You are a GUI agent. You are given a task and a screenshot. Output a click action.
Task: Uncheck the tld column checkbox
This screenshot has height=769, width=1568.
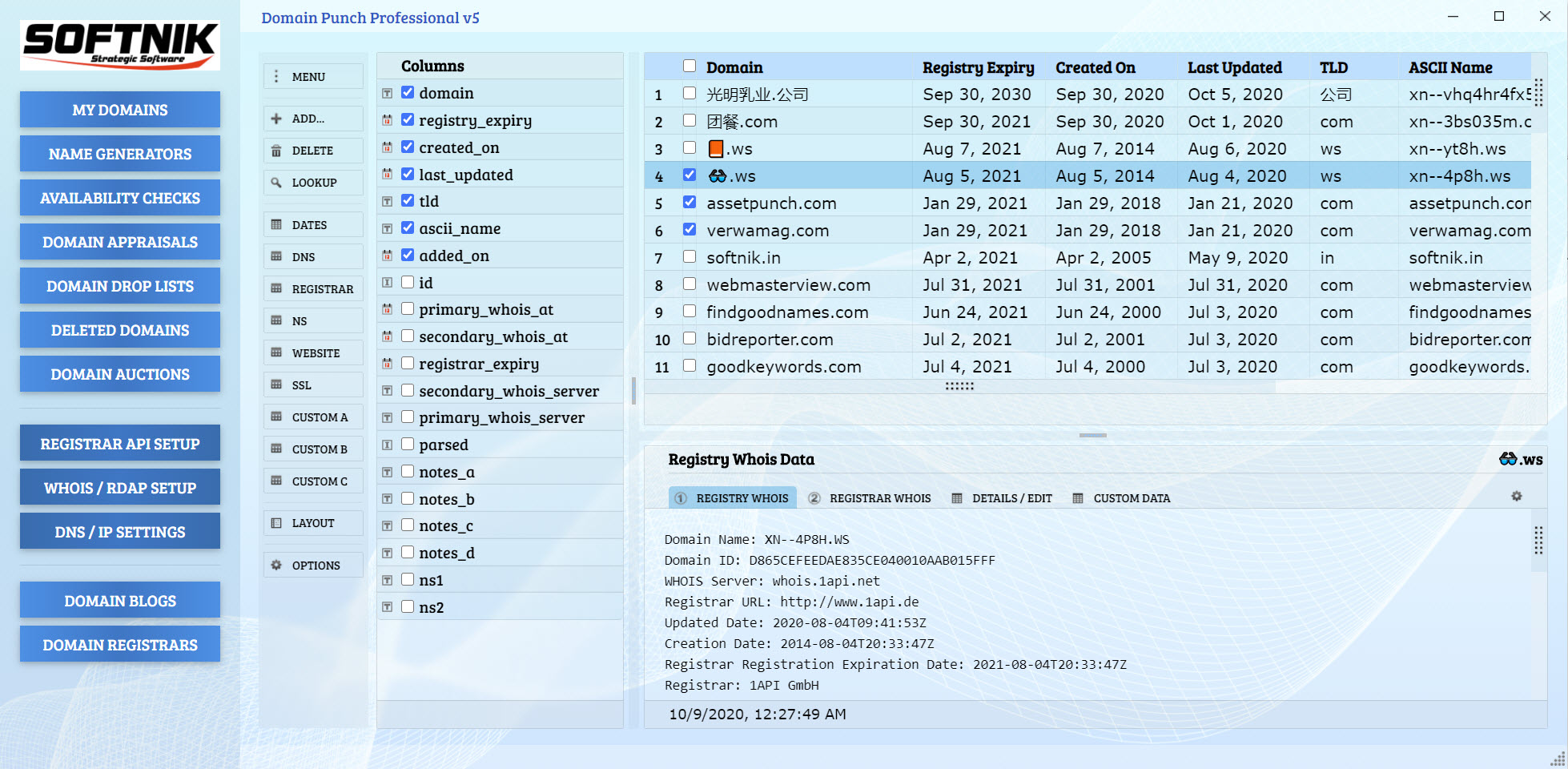click(x=408, y=200)
